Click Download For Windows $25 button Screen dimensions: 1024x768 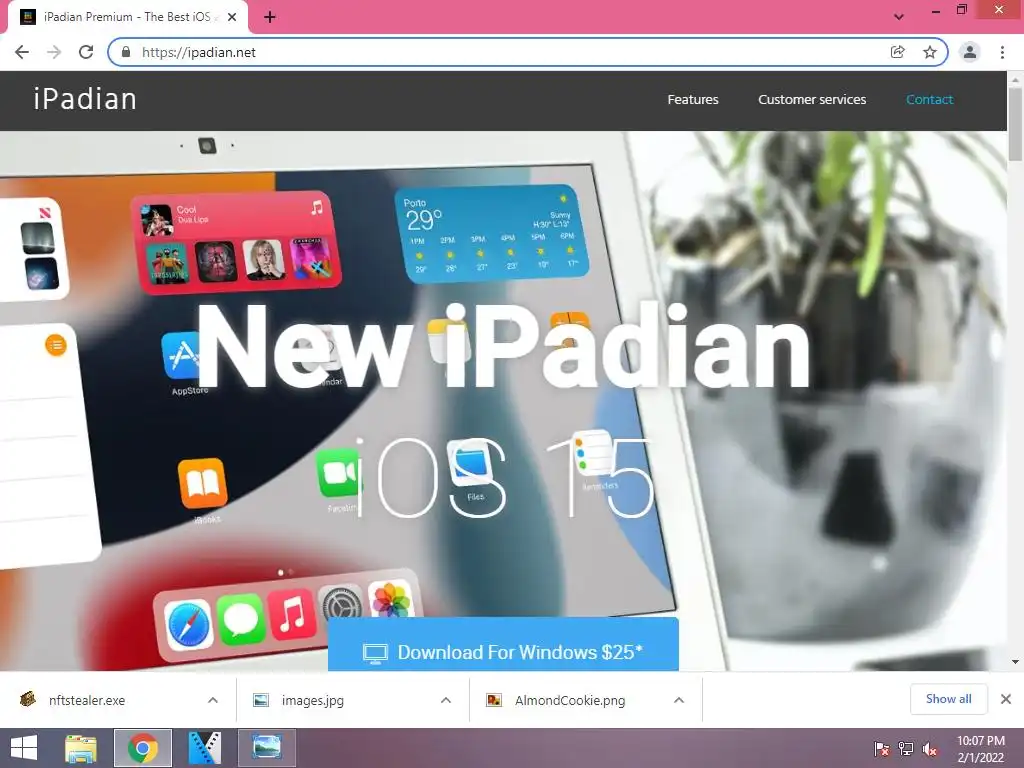pyautogui.click(x=503, y=645)
